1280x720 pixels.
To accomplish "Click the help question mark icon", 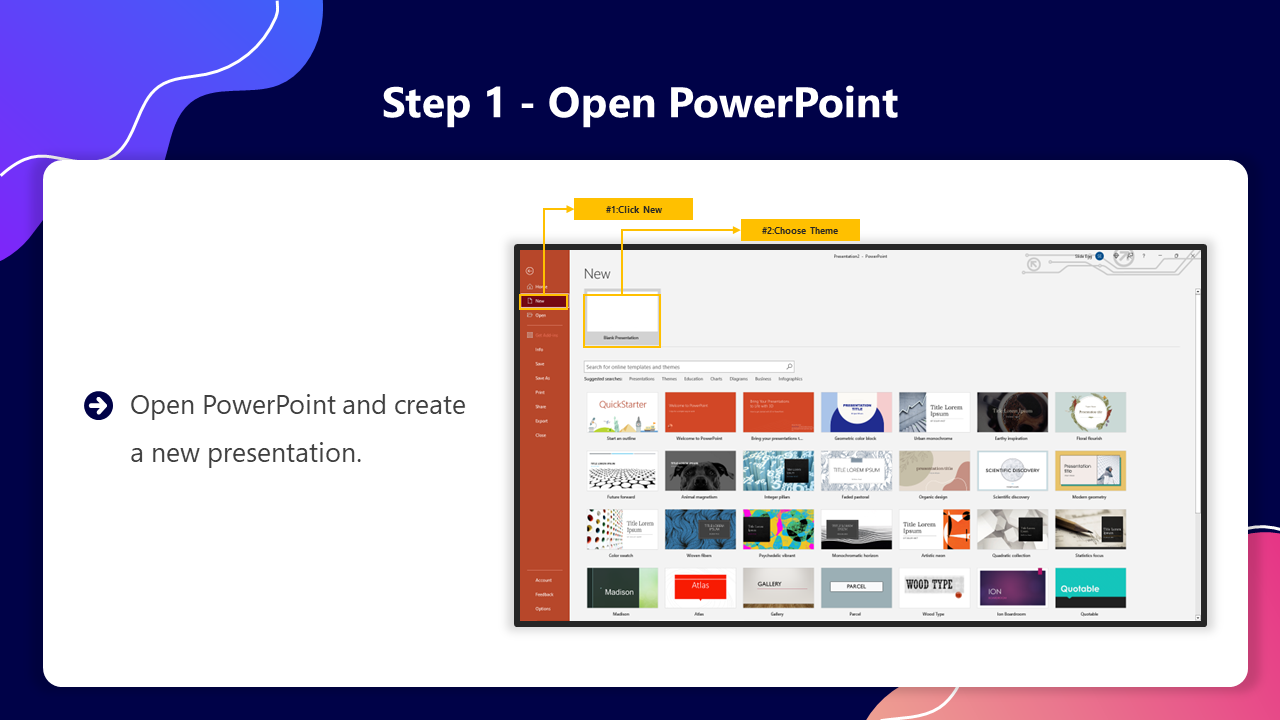I will [x=1144, y=256].
